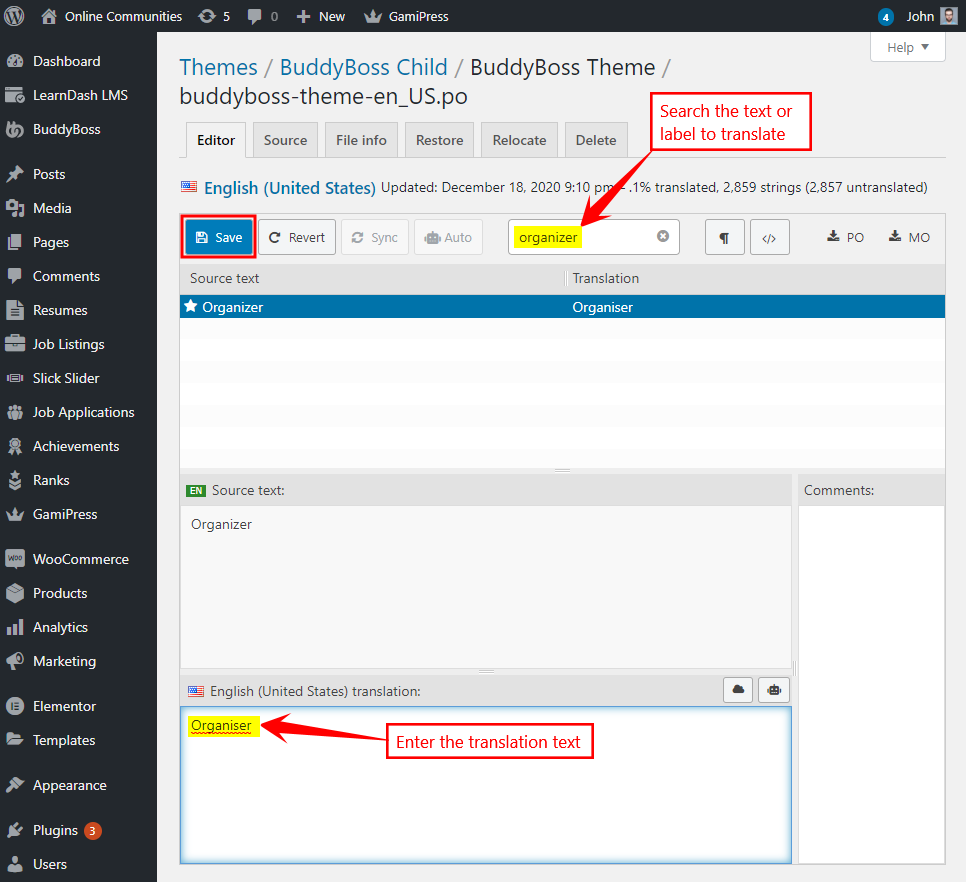Switch to the File info tab
This screenshot has width=966, height=882.
pyautogui.click(x=361, y=140)
